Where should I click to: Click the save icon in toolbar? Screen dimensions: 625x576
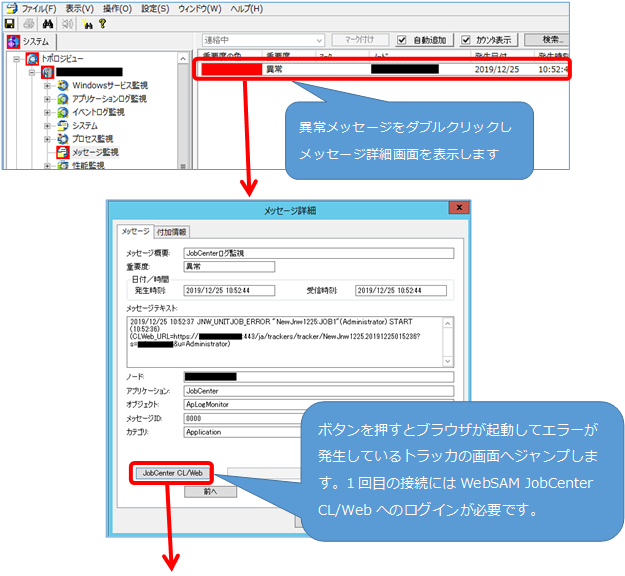tap(10, 23)
